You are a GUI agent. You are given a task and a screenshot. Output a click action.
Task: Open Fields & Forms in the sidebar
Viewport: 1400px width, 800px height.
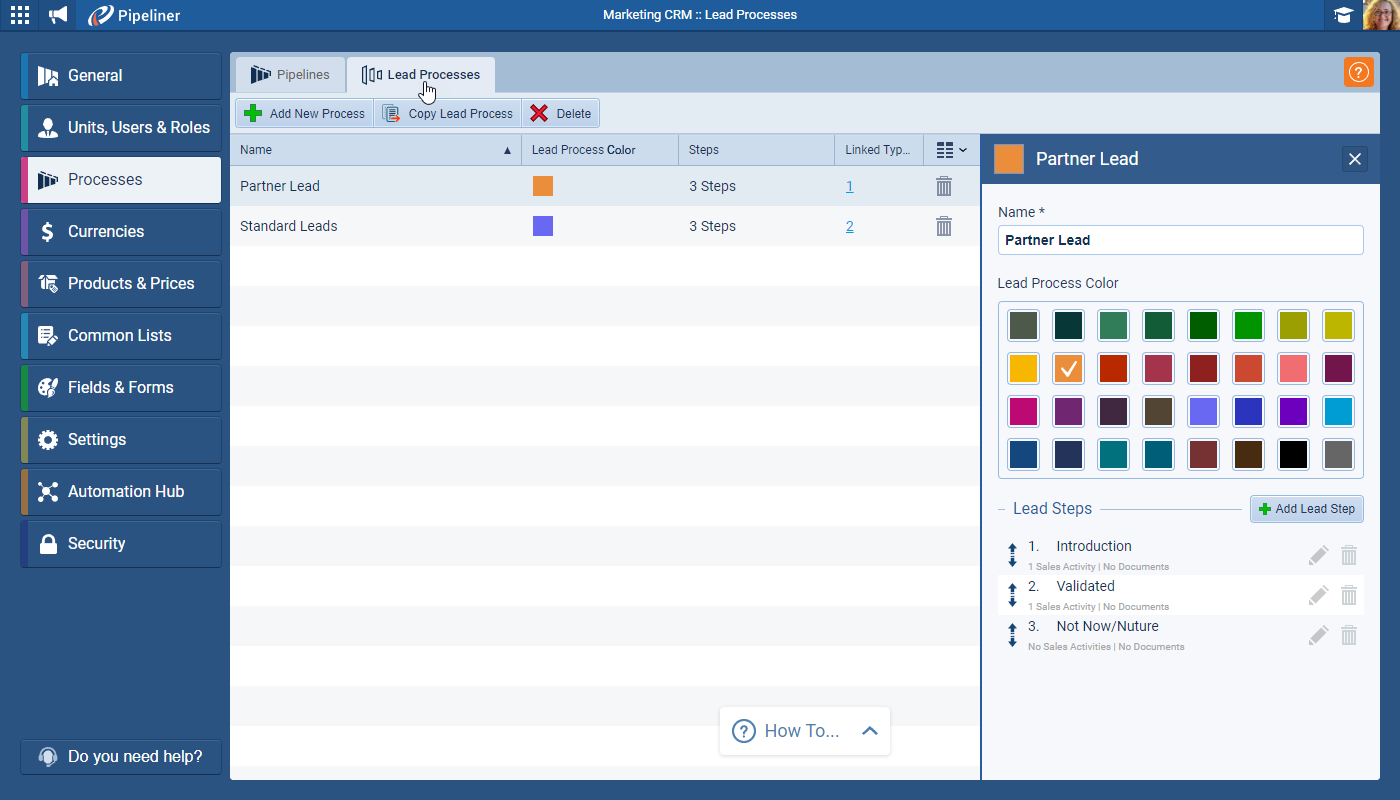pyautogui.click(x=121, y=388)
